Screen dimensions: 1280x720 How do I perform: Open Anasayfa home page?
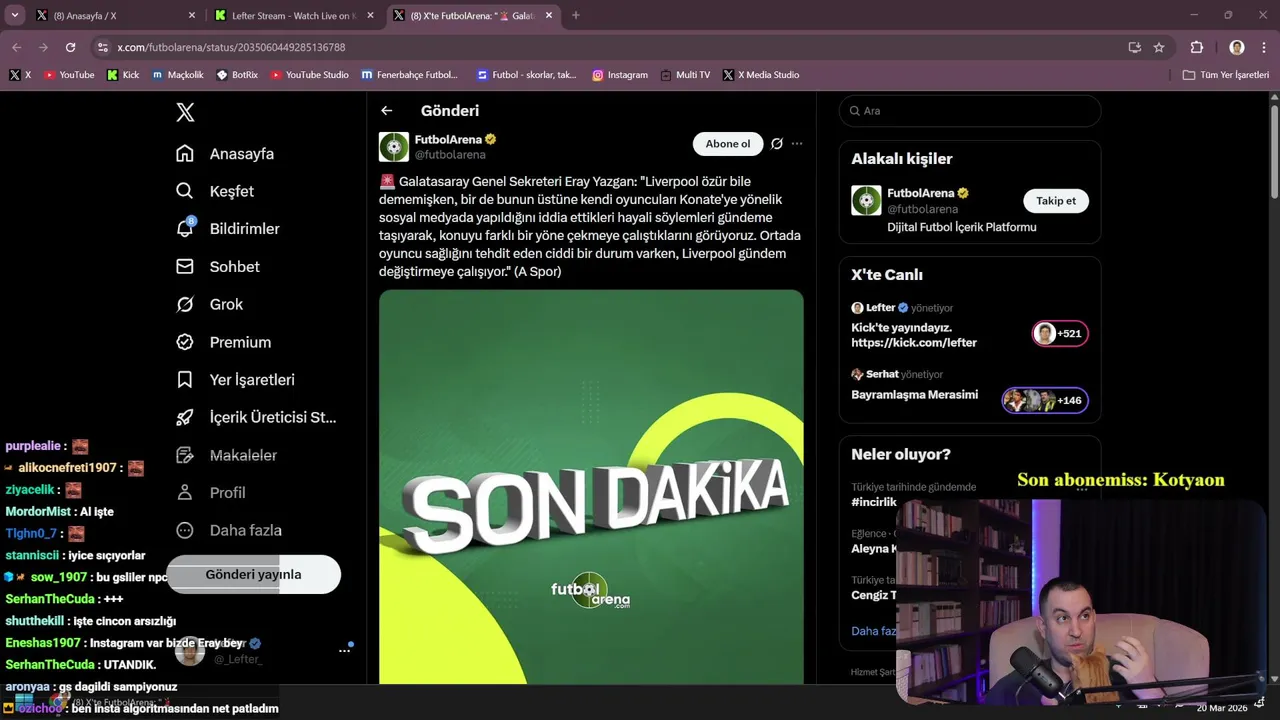click(x=225, y=154)
